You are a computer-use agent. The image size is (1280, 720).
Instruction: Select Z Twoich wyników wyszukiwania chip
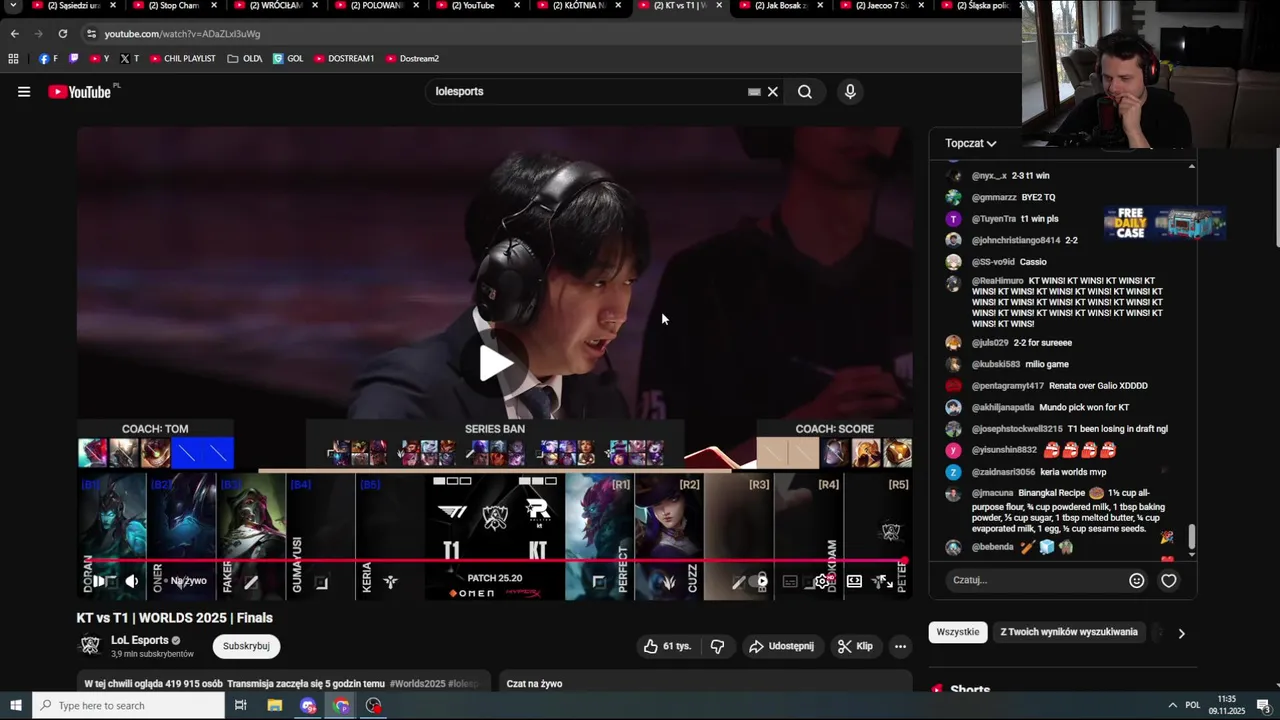click(1069, 632)
